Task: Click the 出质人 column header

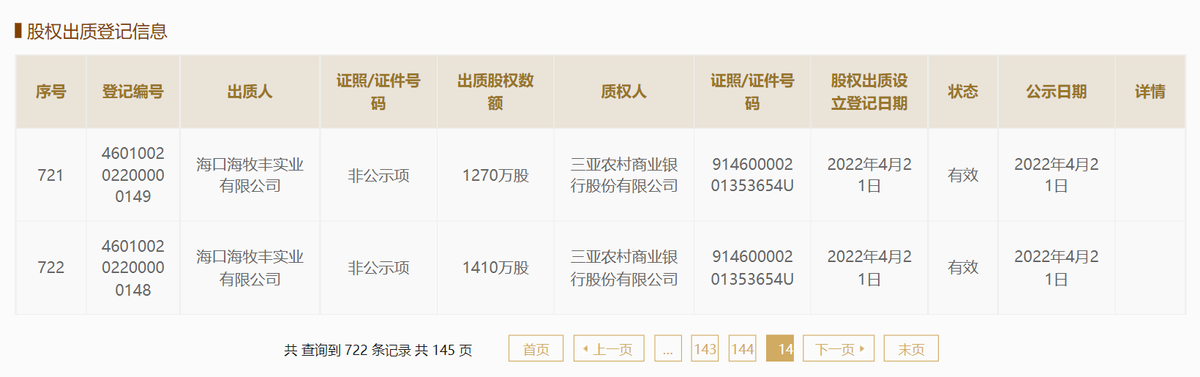Action: coord(250,92)
